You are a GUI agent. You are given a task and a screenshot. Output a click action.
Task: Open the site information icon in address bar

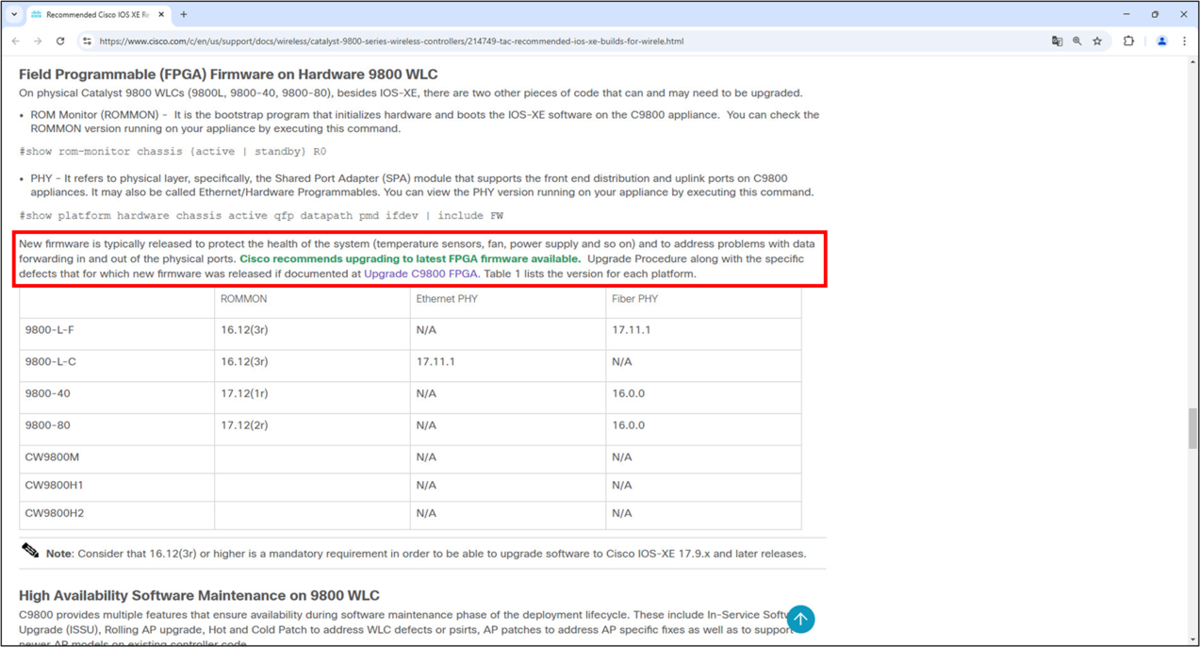click(87, 41)
